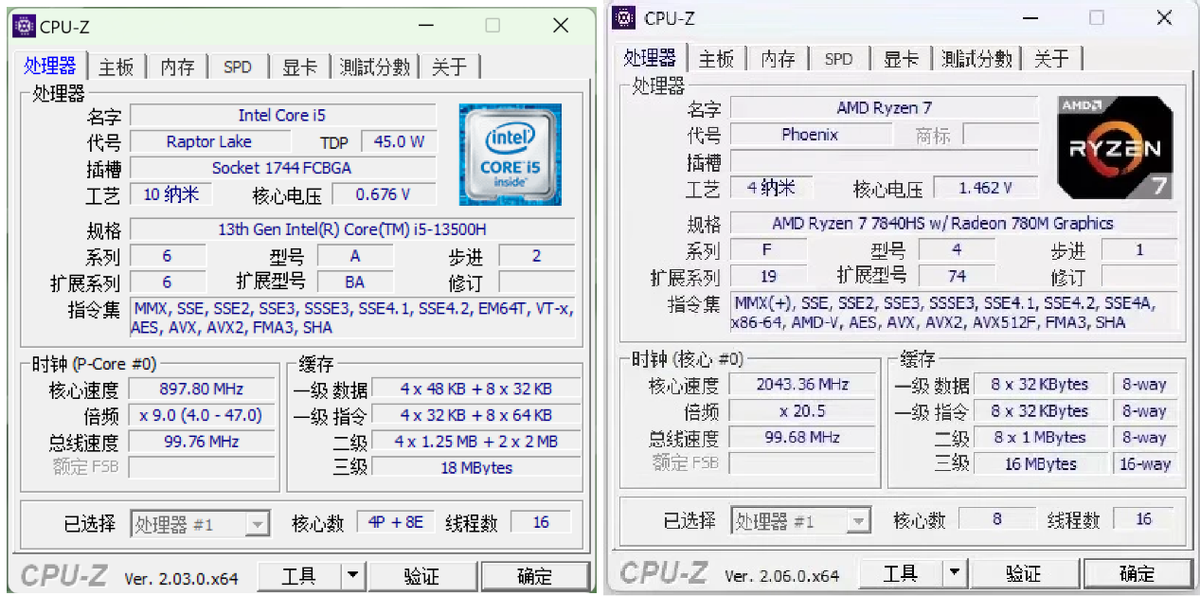This screenshot has height=600, width=1200.
Task: Select 处理器 tab in the right AMD window
Action: 650,57
